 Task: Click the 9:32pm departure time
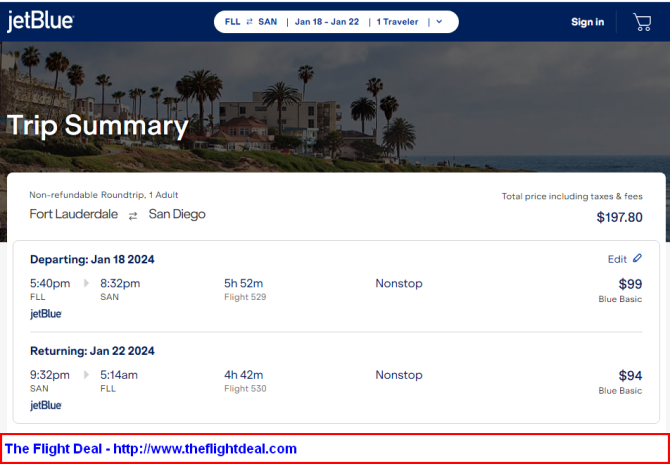50,375
